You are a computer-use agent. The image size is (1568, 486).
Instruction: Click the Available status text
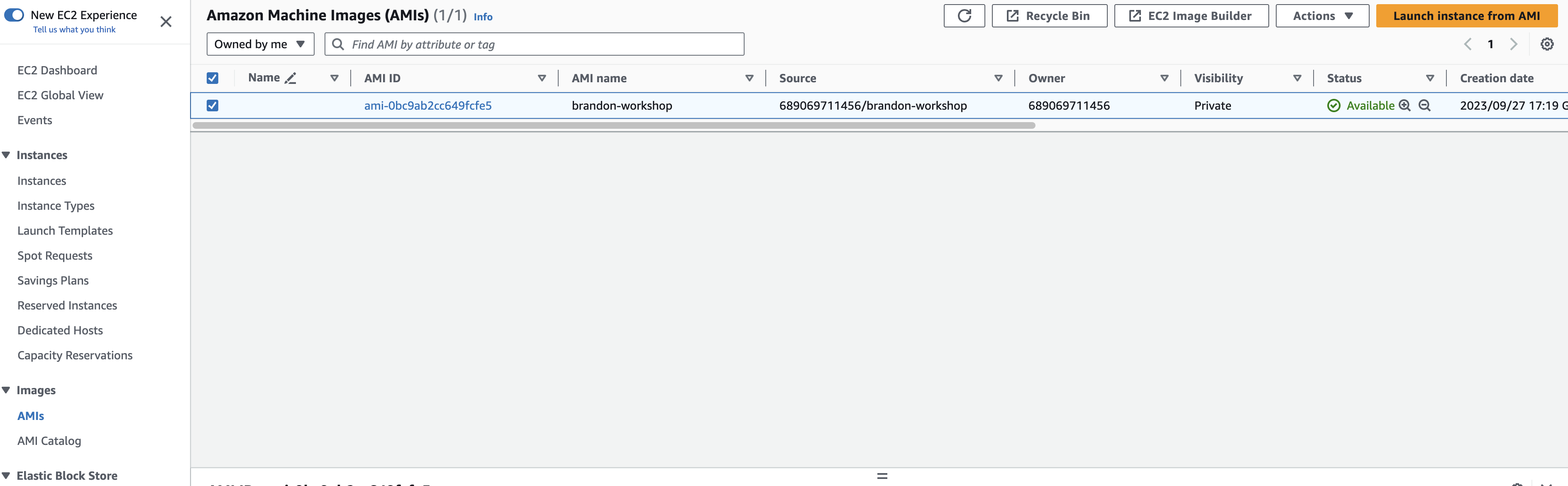coord(1370,106)
